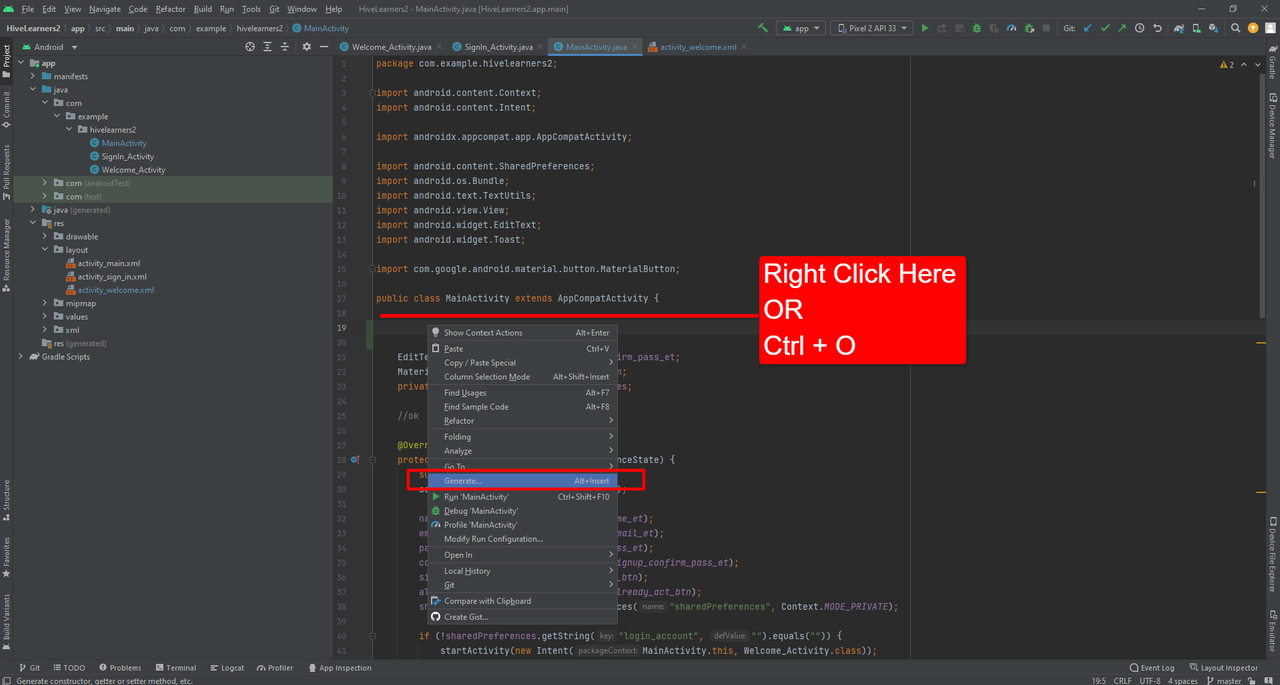The height and width of the screenshot is (685, 1280).
Task: Select Show Context Actions in context menu
Action: tap(523, 333)
